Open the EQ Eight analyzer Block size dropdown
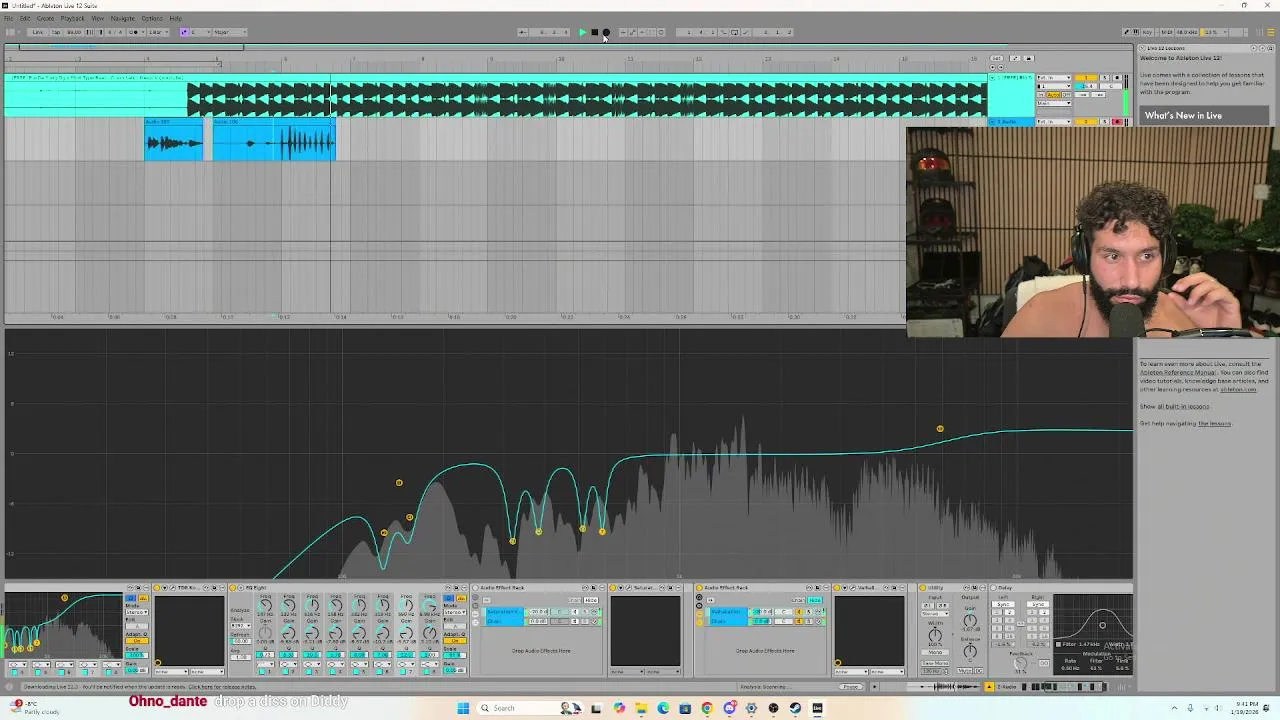1280x720 pixels. point(241,626)
